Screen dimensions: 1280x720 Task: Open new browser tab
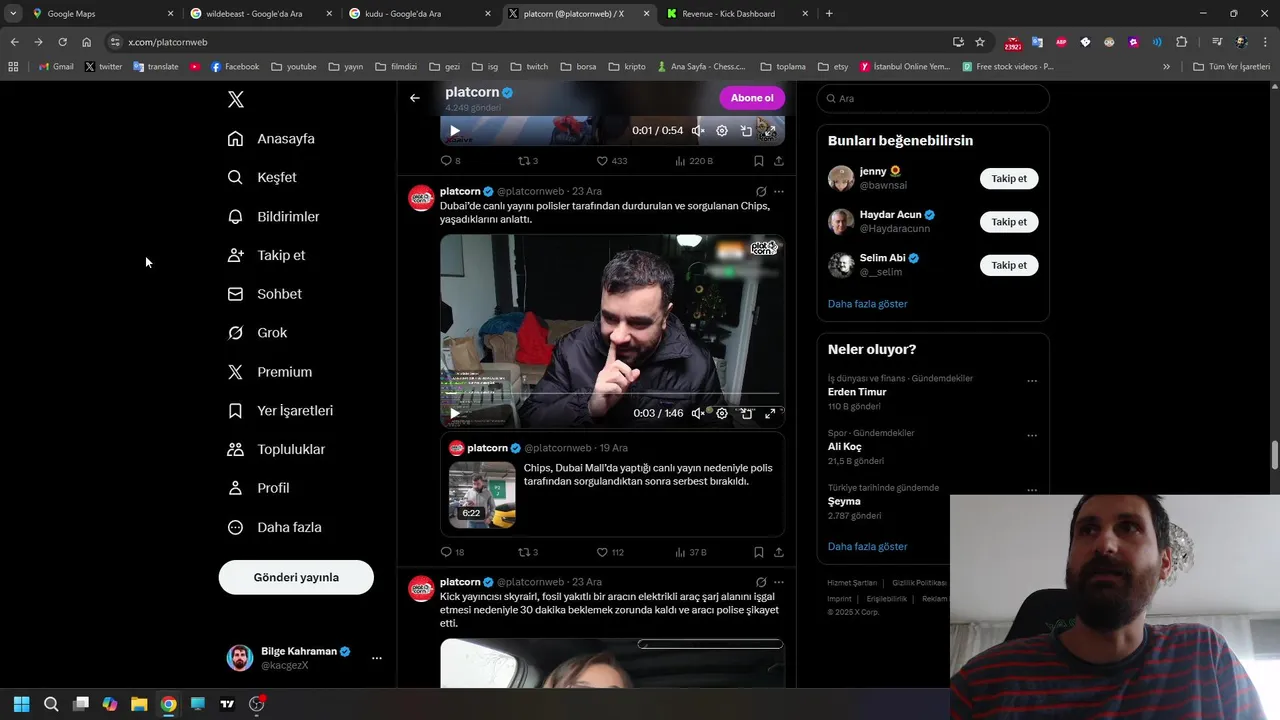click(x=829, y=14)
